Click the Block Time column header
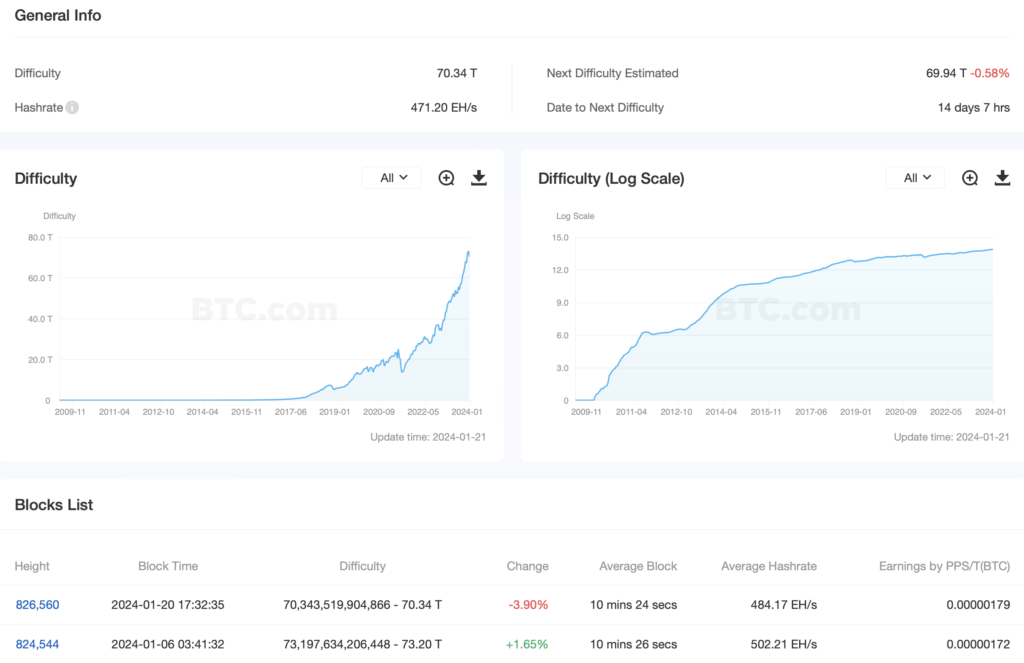This screenshot has height=663, width=1024. click(168, 566)
